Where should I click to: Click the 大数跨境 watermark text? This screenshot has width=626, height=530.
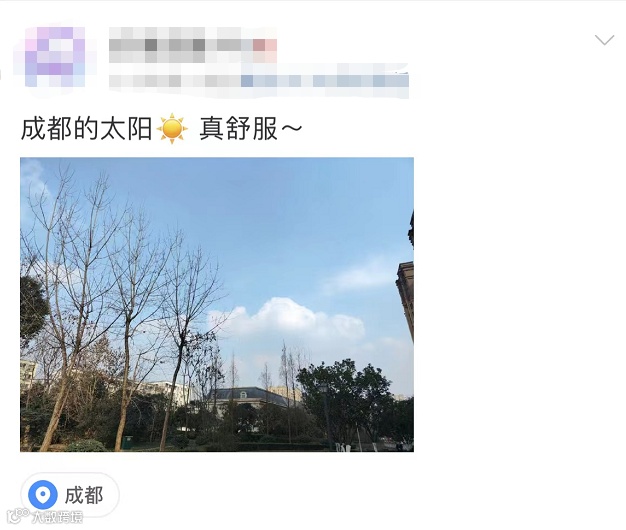click(x=57, y=517)
